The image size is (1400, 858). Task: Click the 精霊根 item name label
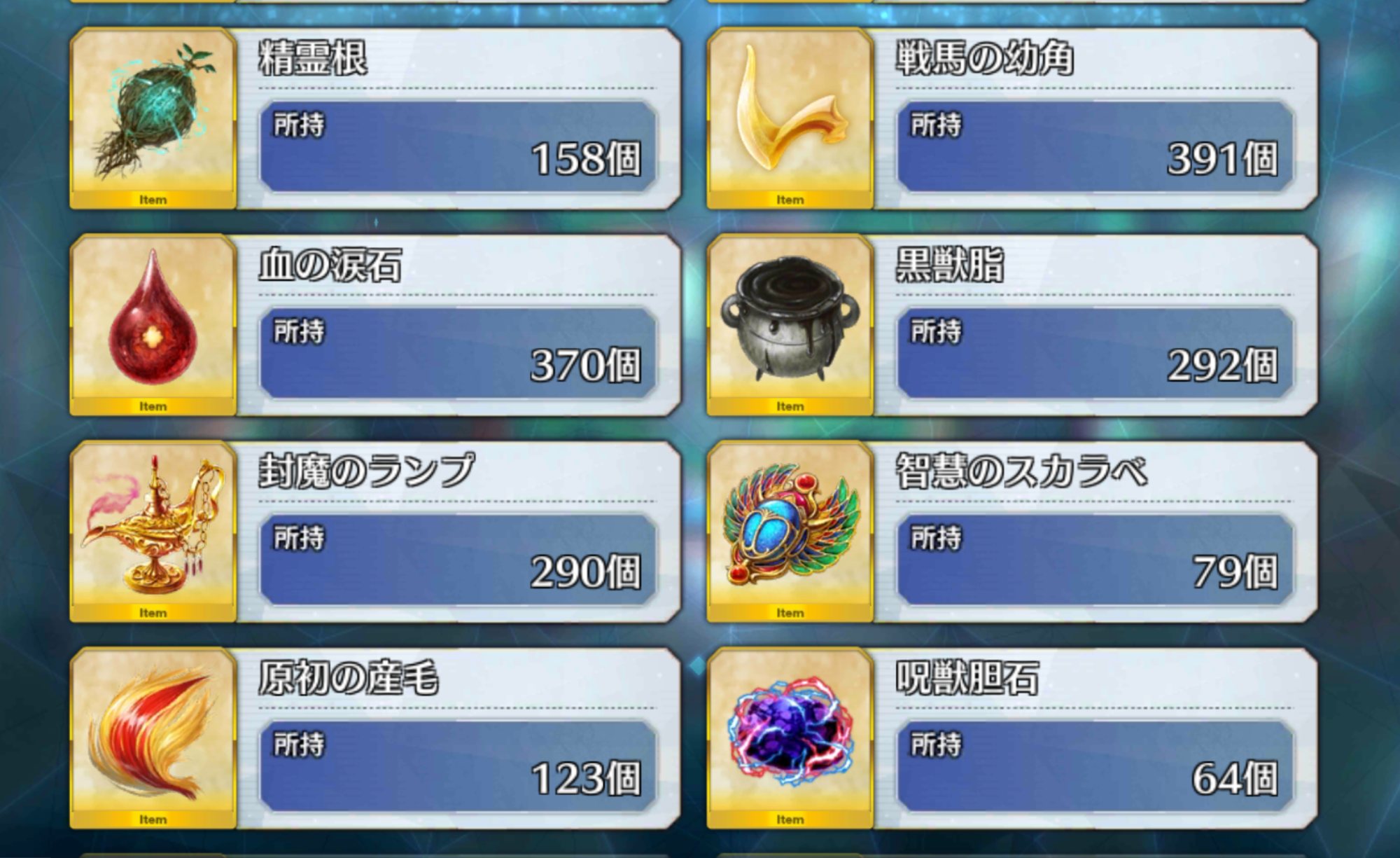click(x=313, y=57)
